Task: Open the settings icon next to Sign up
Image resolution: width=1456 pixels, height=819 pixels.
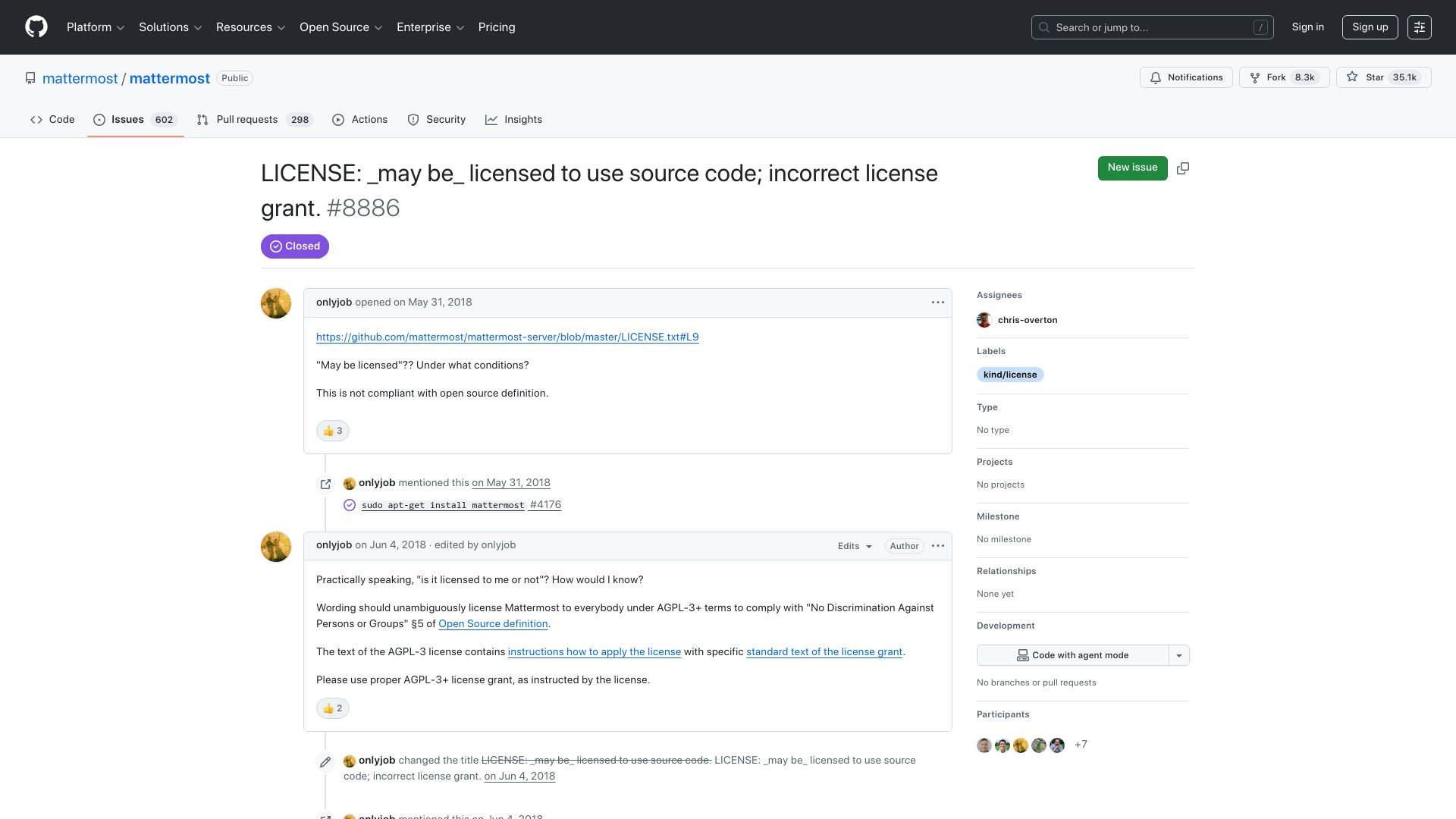Action: (1420, 27)
